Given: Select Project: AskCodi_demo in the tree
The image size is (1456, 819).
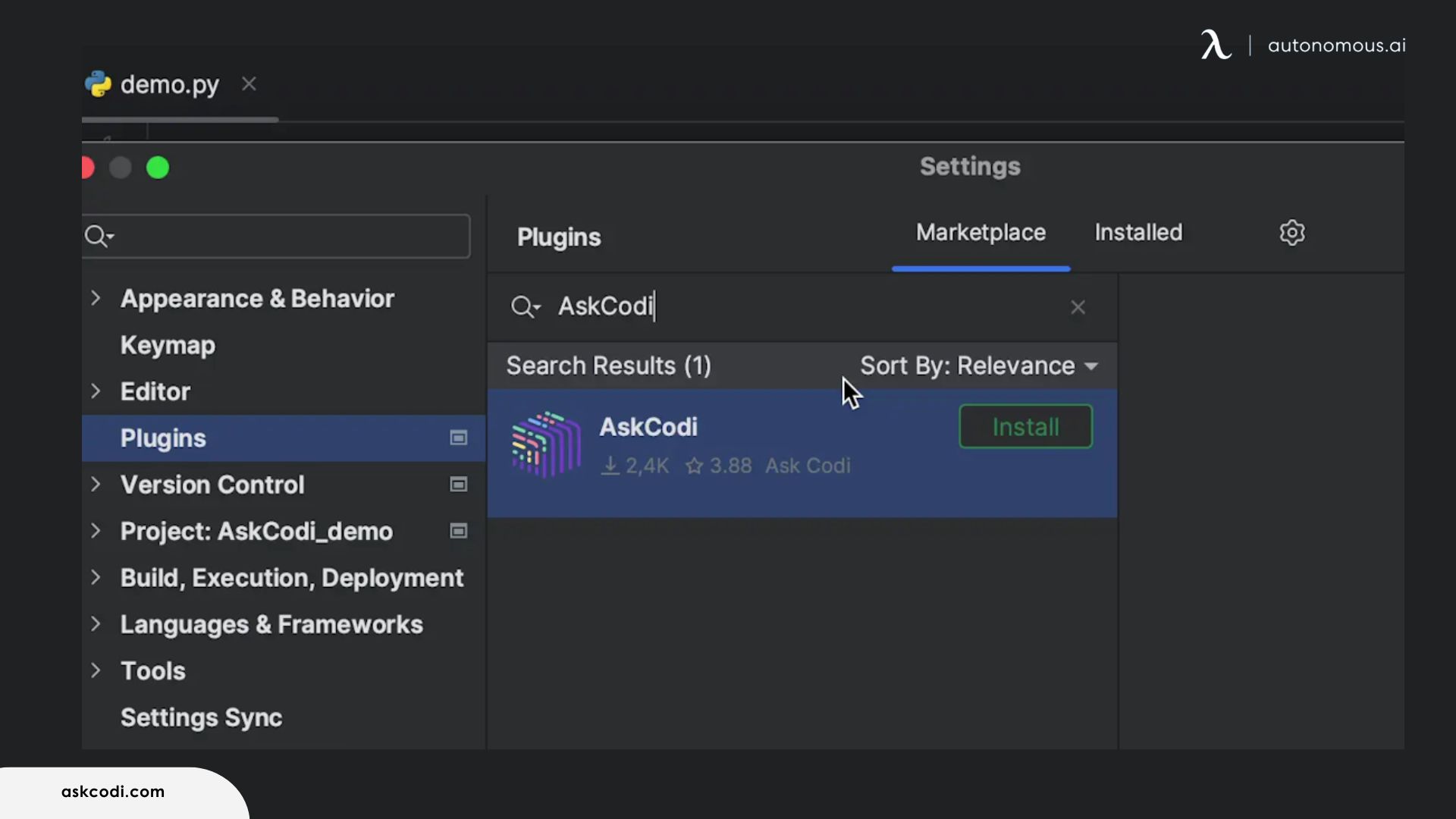Looking at the screenshot, I should coord(256,532).
